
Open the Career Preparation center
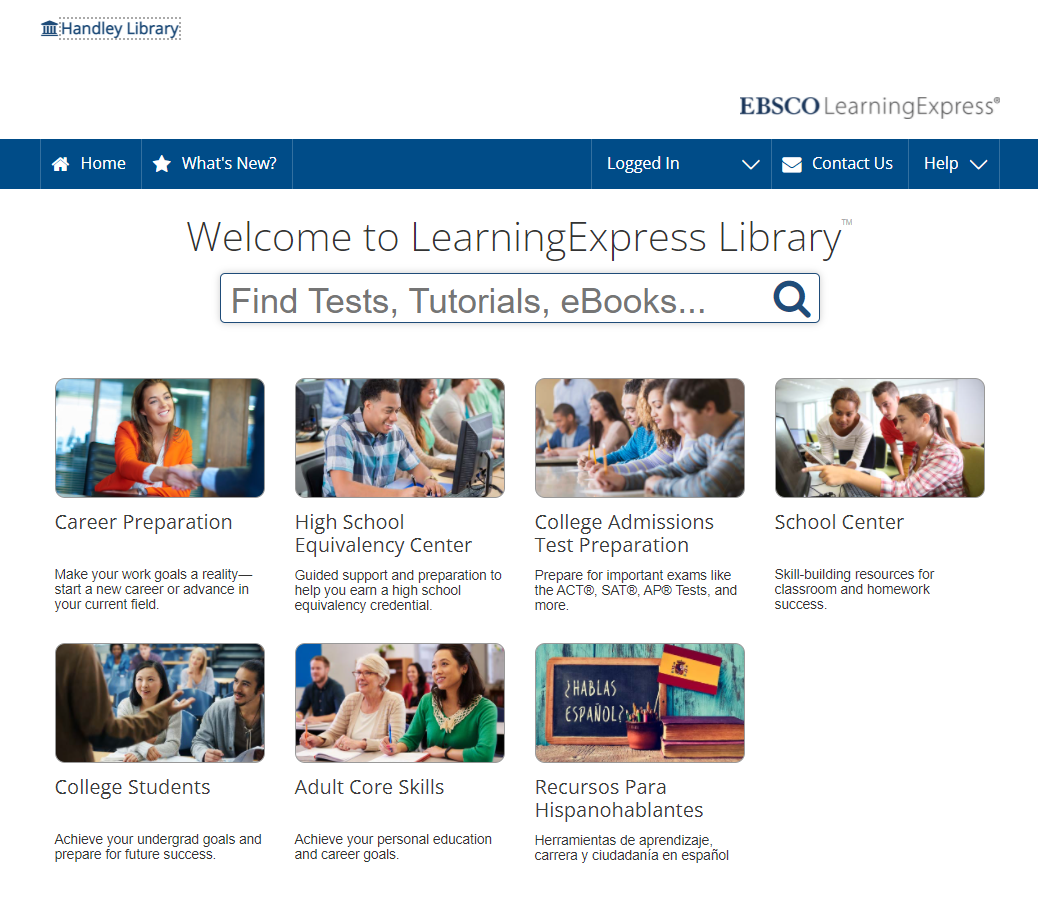143,521
